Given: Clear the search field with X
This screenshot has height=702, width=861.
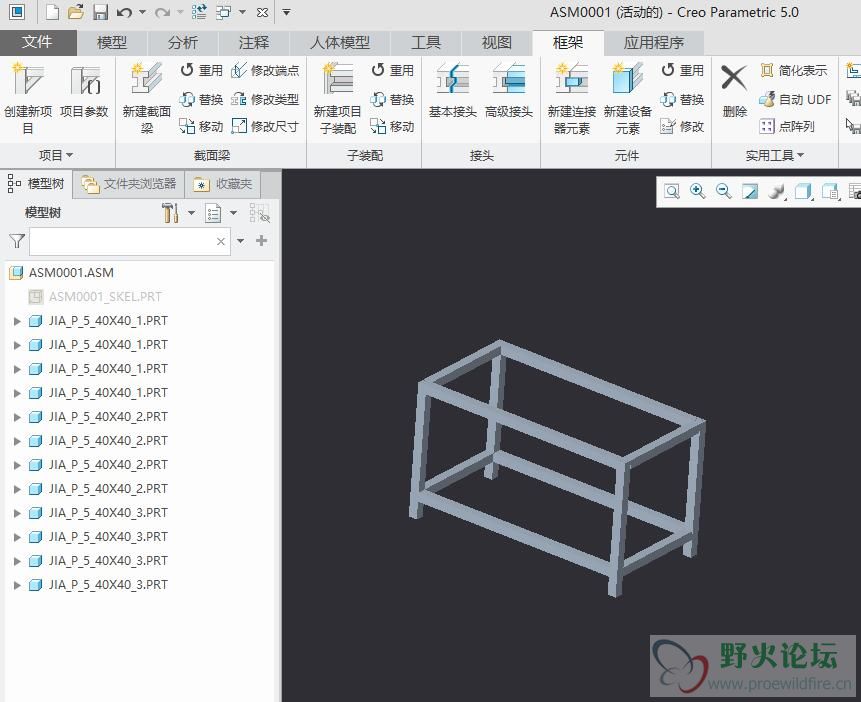Looking at the screenshot, I should [x=221, y=241].
